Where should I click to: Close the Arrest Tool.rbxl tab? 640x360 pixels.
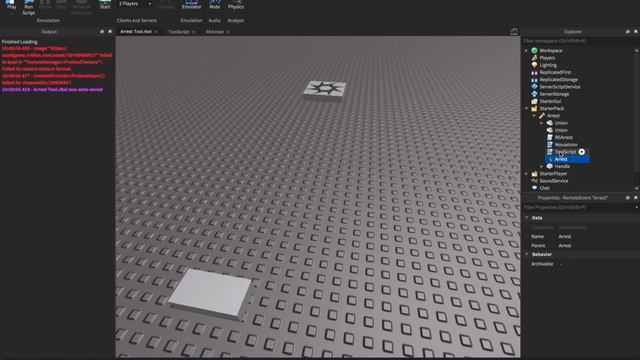(156, 32)
